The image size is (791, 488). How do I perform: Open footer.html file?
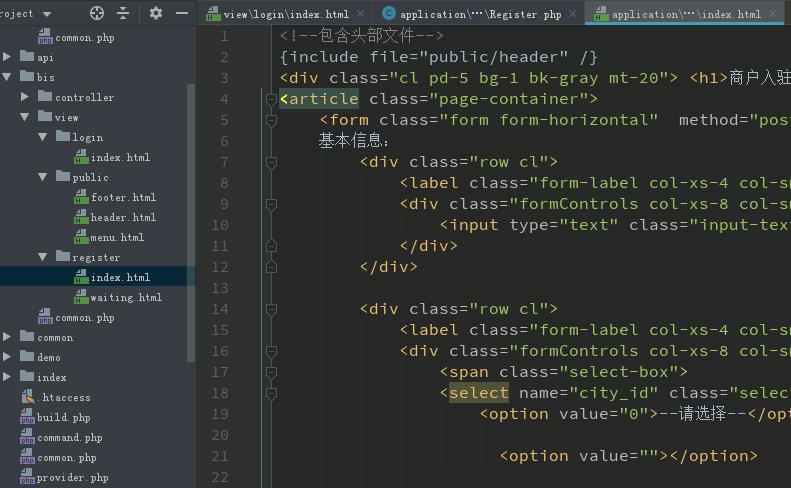(123, 197)
